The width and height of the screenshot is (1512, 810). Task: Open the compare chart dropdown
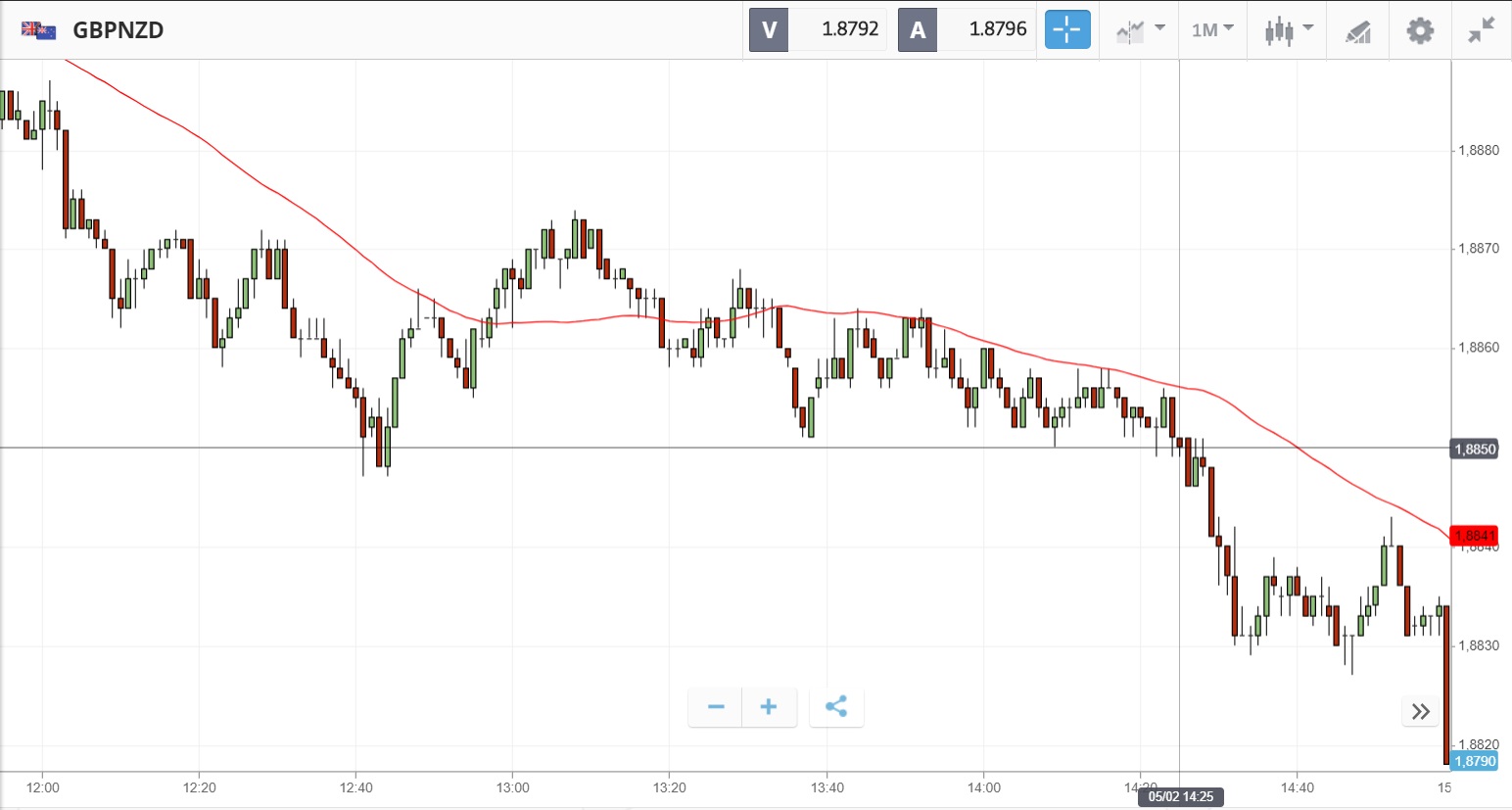coord(1140,30)
